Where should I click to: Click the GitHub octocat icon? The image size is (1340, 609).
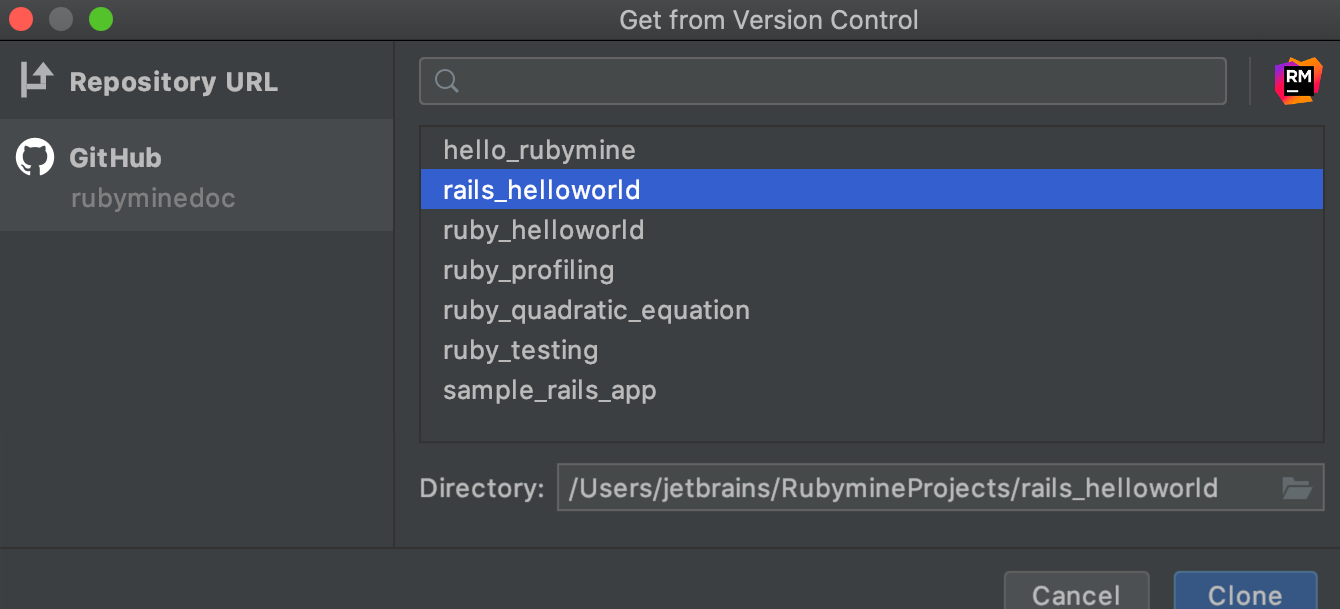(x=35, y=158)
